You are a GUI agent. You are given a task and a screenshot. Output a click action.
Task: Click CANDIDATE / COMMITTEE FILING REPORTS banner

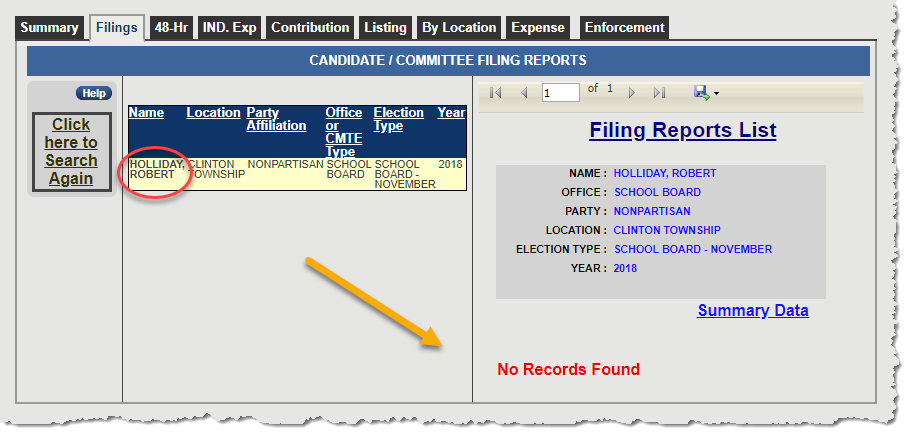448,61
